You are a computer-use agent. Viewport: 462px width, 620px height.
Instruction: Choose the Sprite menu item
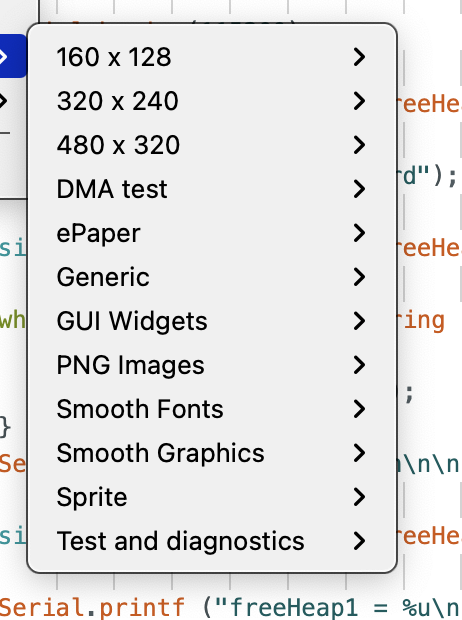[212, 497]
